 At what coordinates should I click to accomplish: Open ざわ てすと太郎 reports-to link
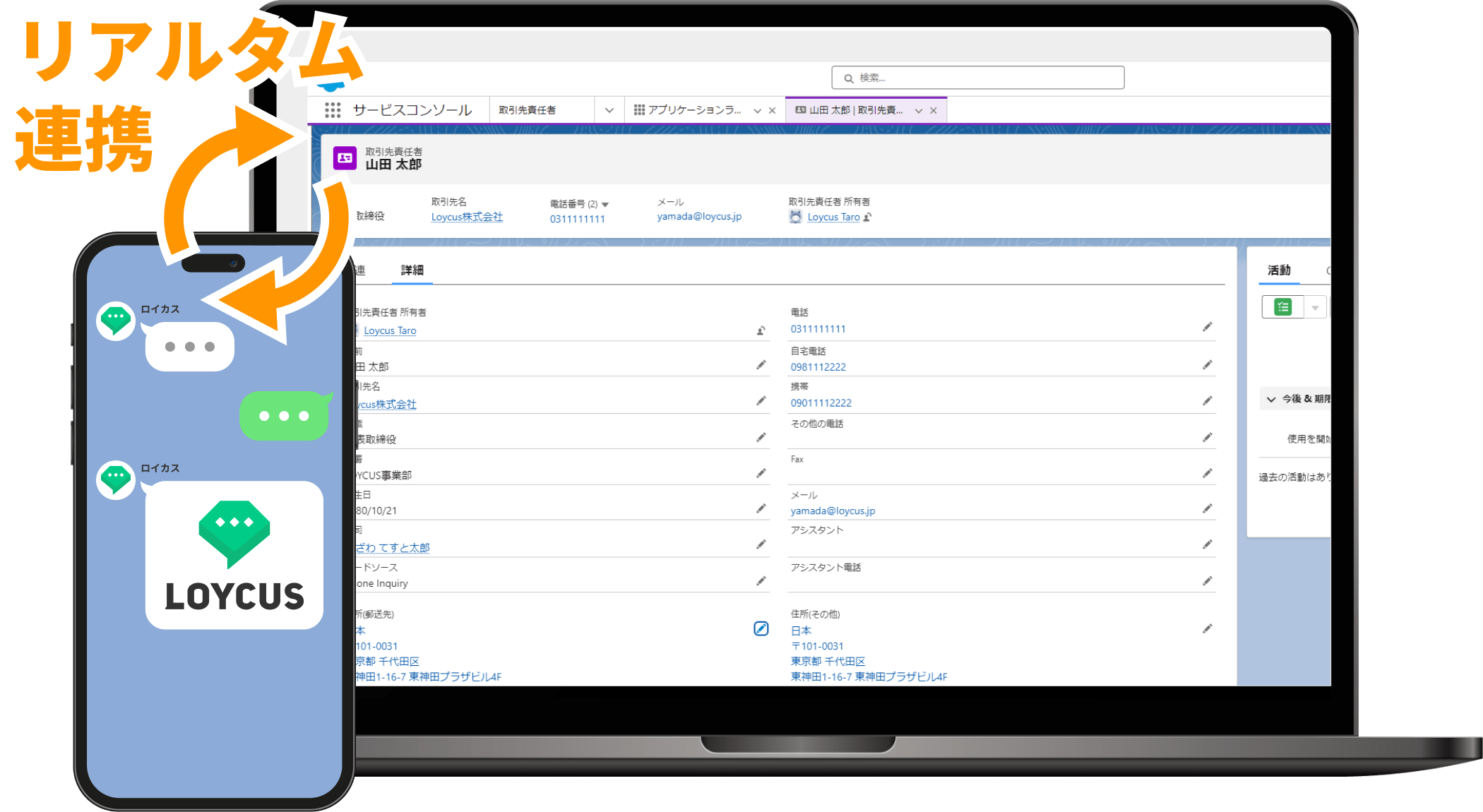coord(393,548)
